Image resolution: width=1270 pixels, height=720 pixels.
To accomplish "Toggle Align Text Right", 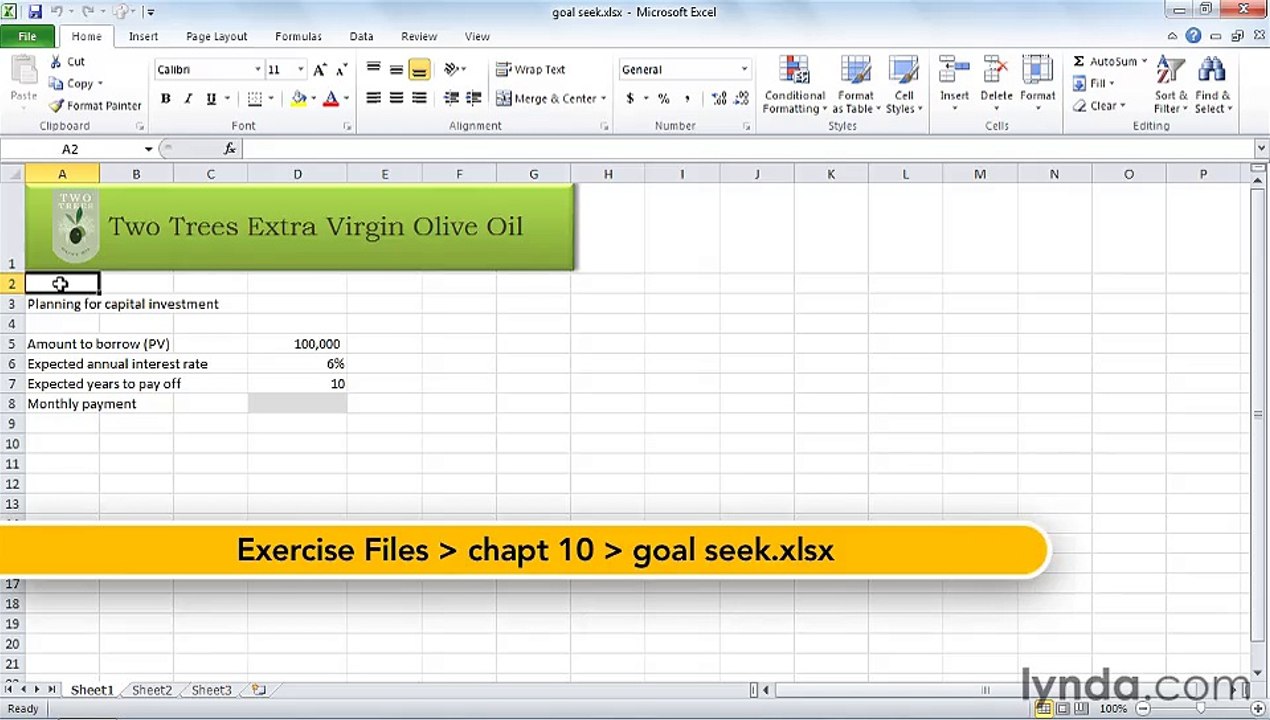I will 419,98.
